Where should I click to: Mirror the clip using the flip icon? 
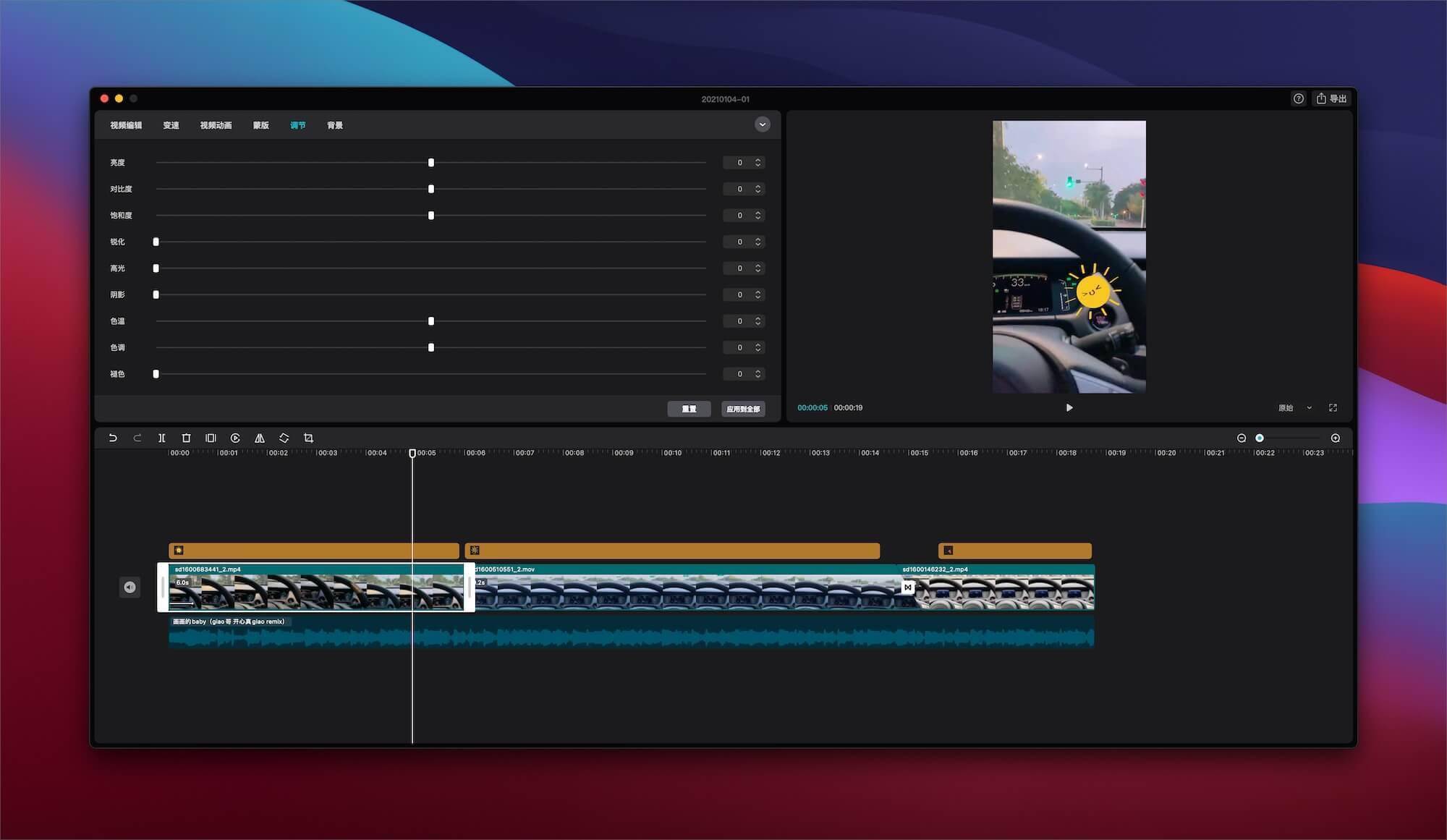coord(259,438)
